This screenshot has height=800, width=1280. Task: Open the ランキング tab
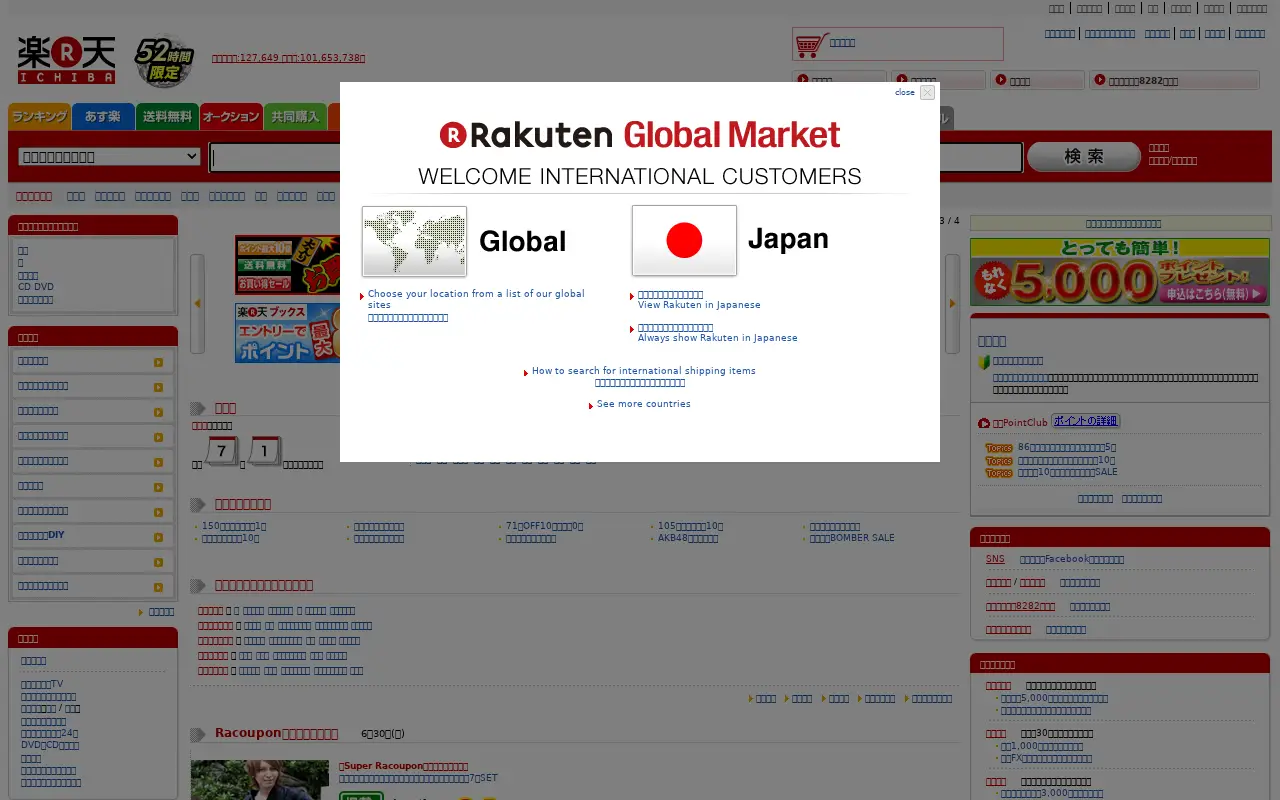point(39,117)
